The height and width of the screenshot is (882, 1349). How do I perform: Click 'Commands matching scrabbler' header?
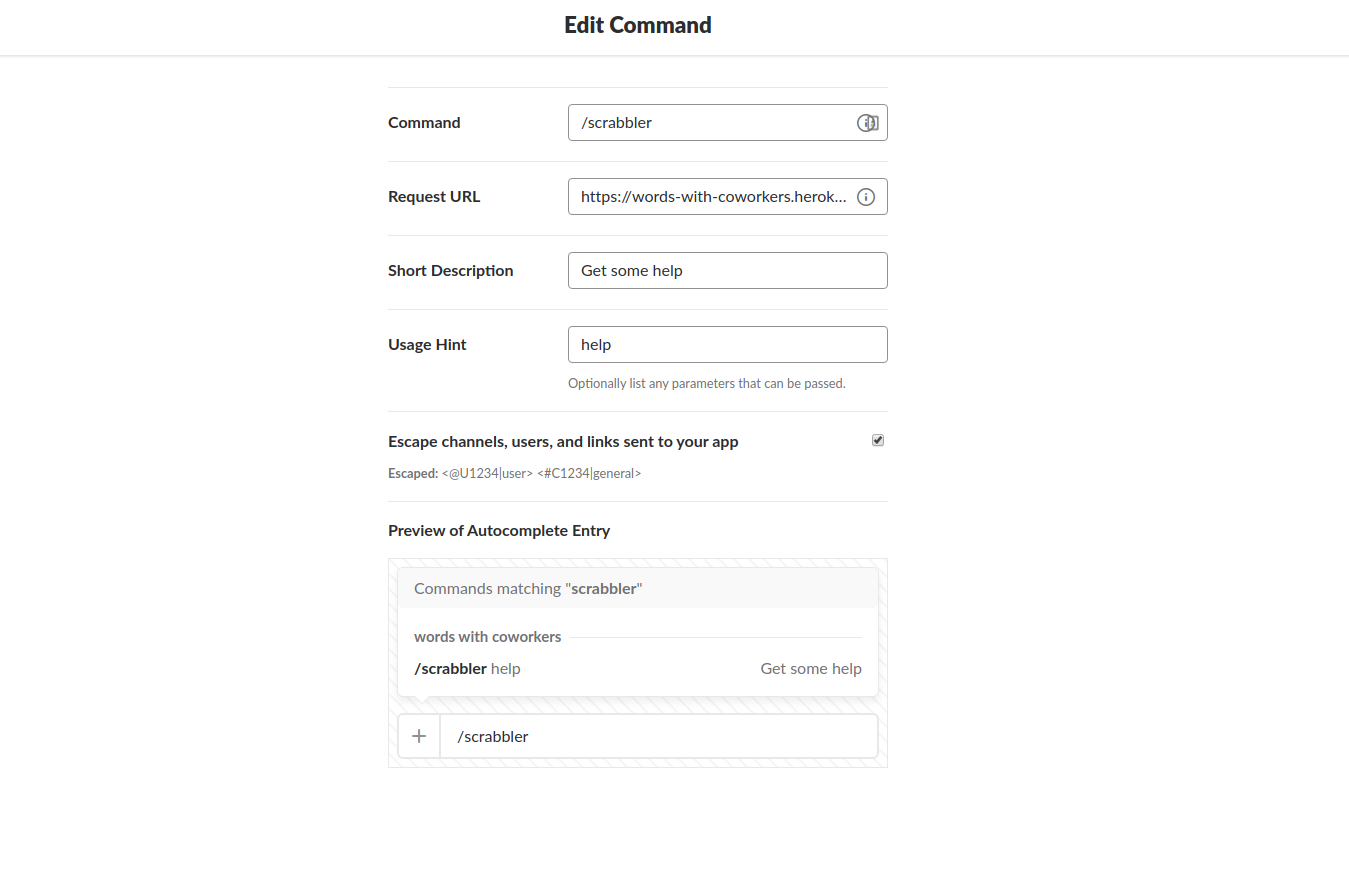point(528,589)
